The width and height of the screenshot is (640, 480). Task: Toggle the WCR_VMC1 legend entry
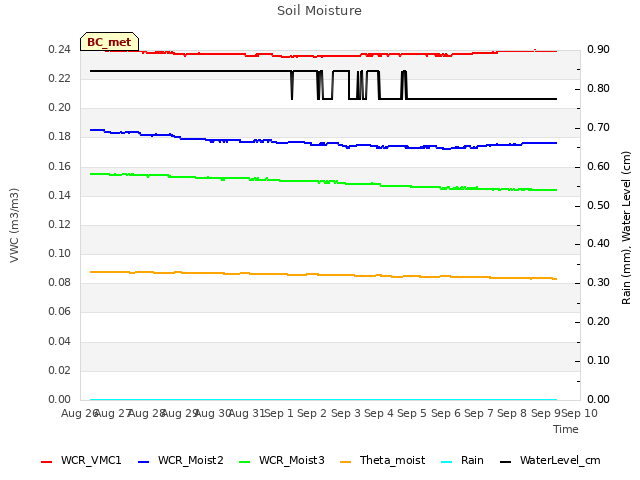81,460
